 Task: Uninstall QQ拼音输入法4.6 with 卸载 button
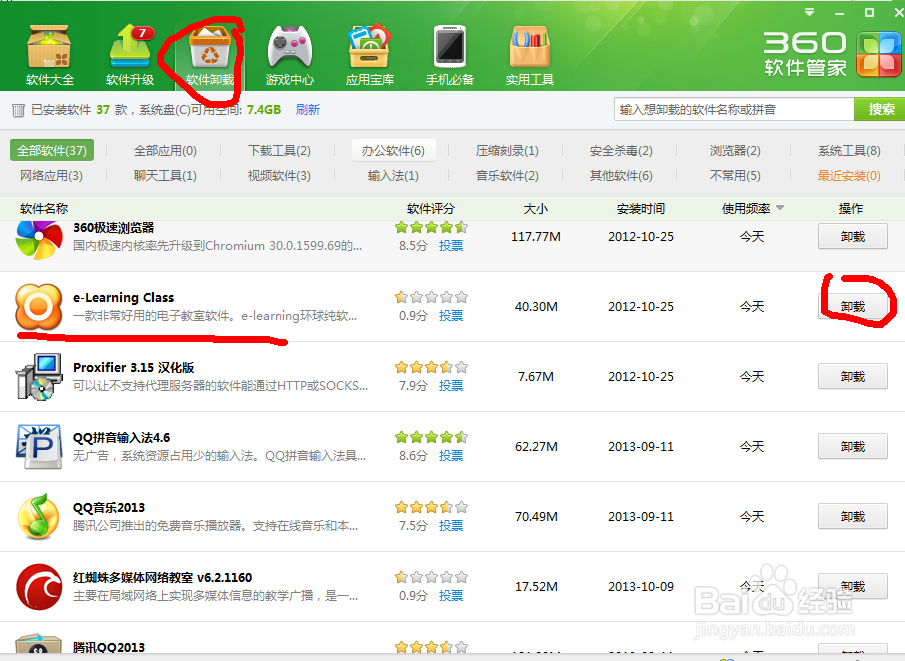tap(852, 446)
